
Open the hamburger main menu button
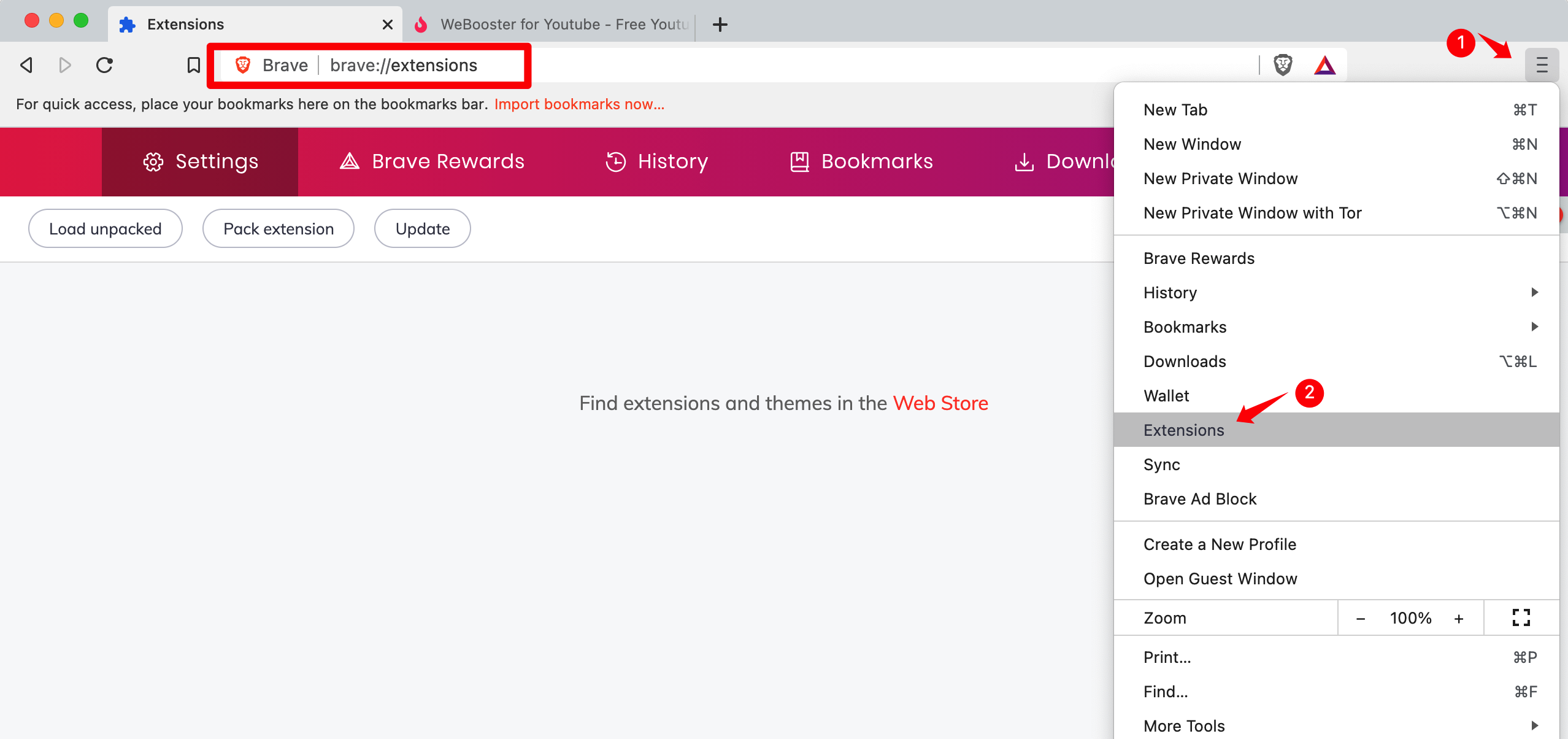(1542, 65)
